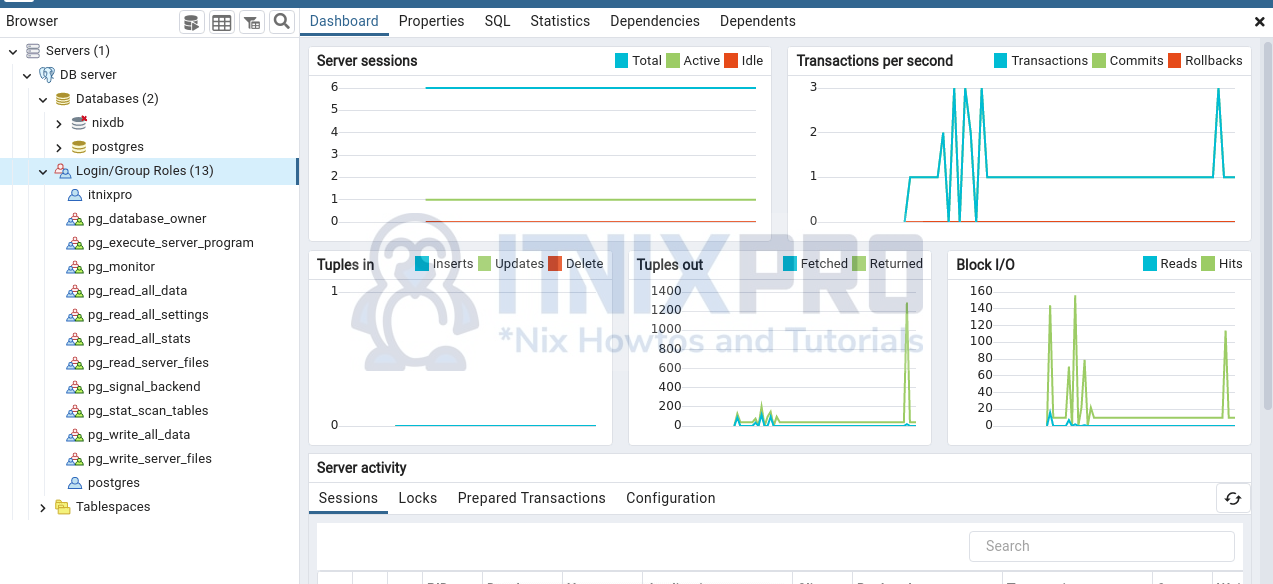Collapse the Servers tree node
The width and height of the screenshot is (1273, 584).
pos(13,51)
